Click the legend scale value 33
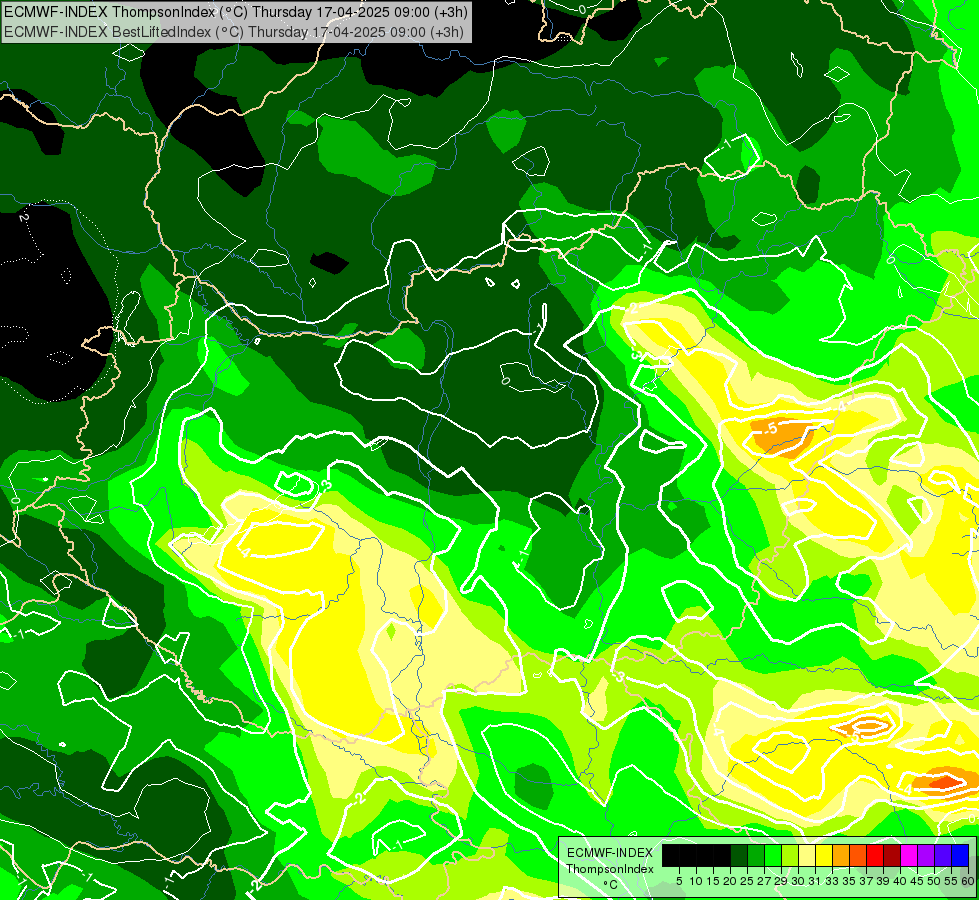Viewport: 979px width, 900px height. 832,881
